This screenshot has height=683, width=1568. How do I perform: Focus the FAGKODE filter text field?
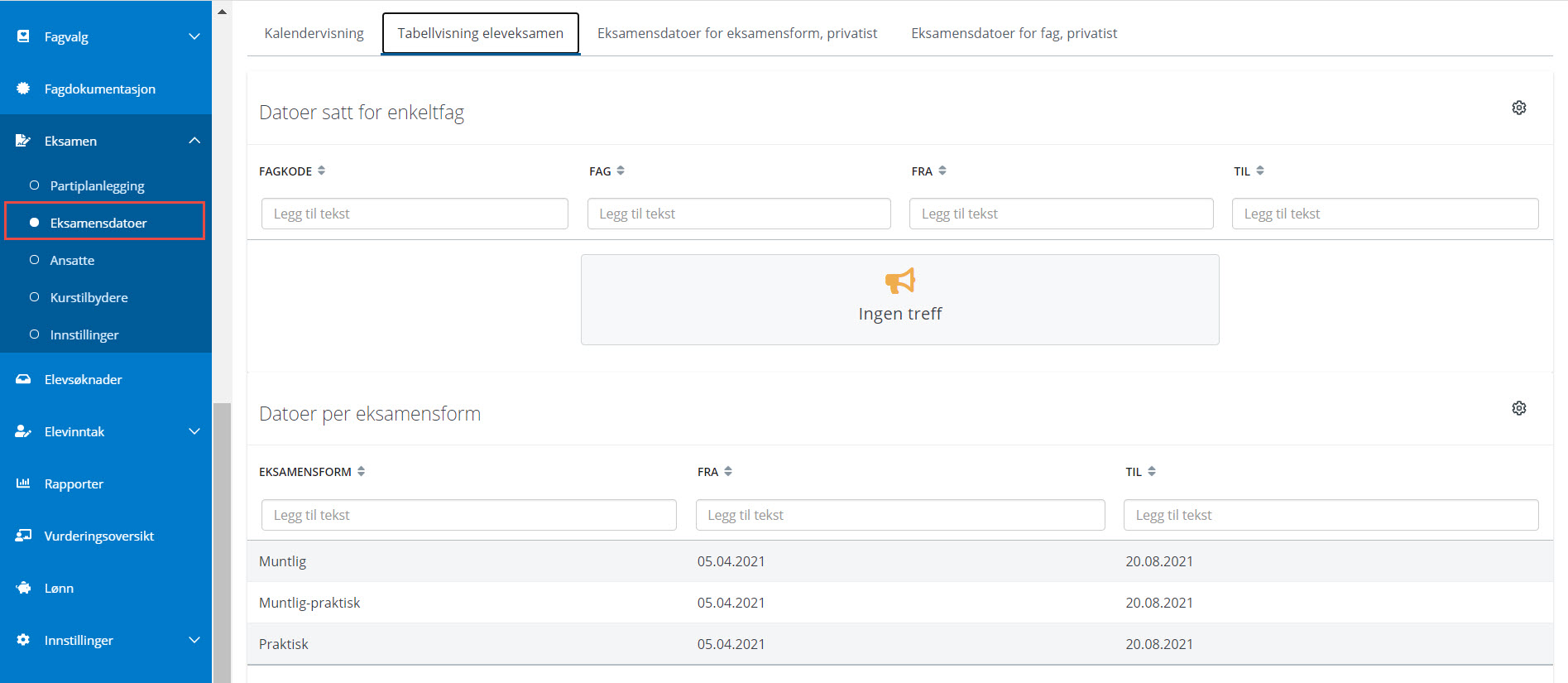coord(415,214)
